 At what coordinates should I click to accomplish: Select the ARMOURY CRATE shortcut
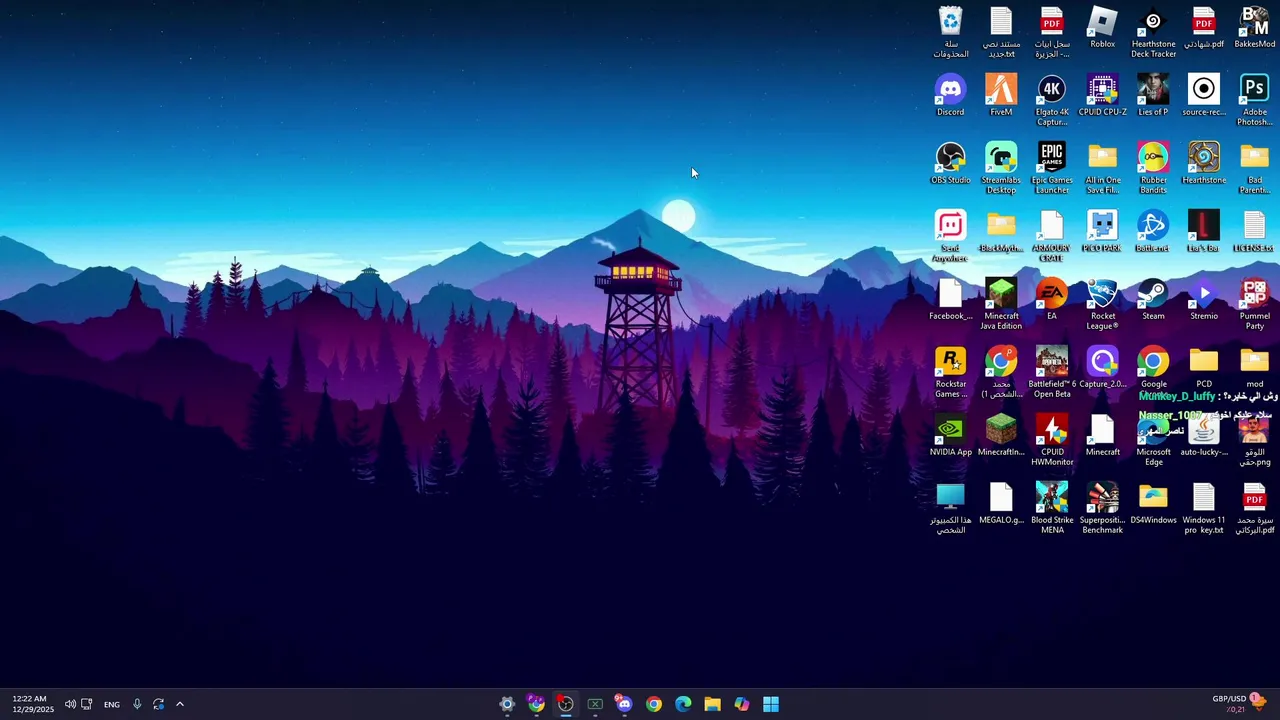coord(1051,236)
